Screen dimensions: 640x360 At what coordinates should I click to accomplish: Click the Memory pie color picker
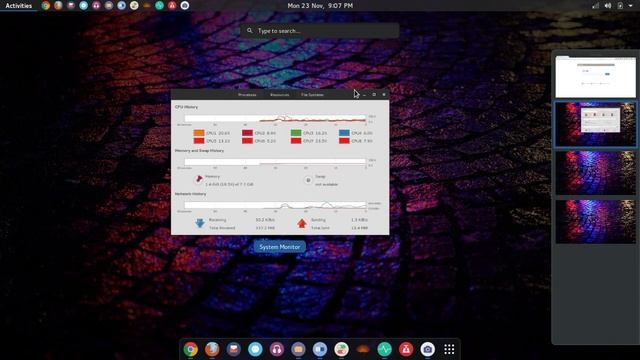pyautogui.click(x=199, y=180)
